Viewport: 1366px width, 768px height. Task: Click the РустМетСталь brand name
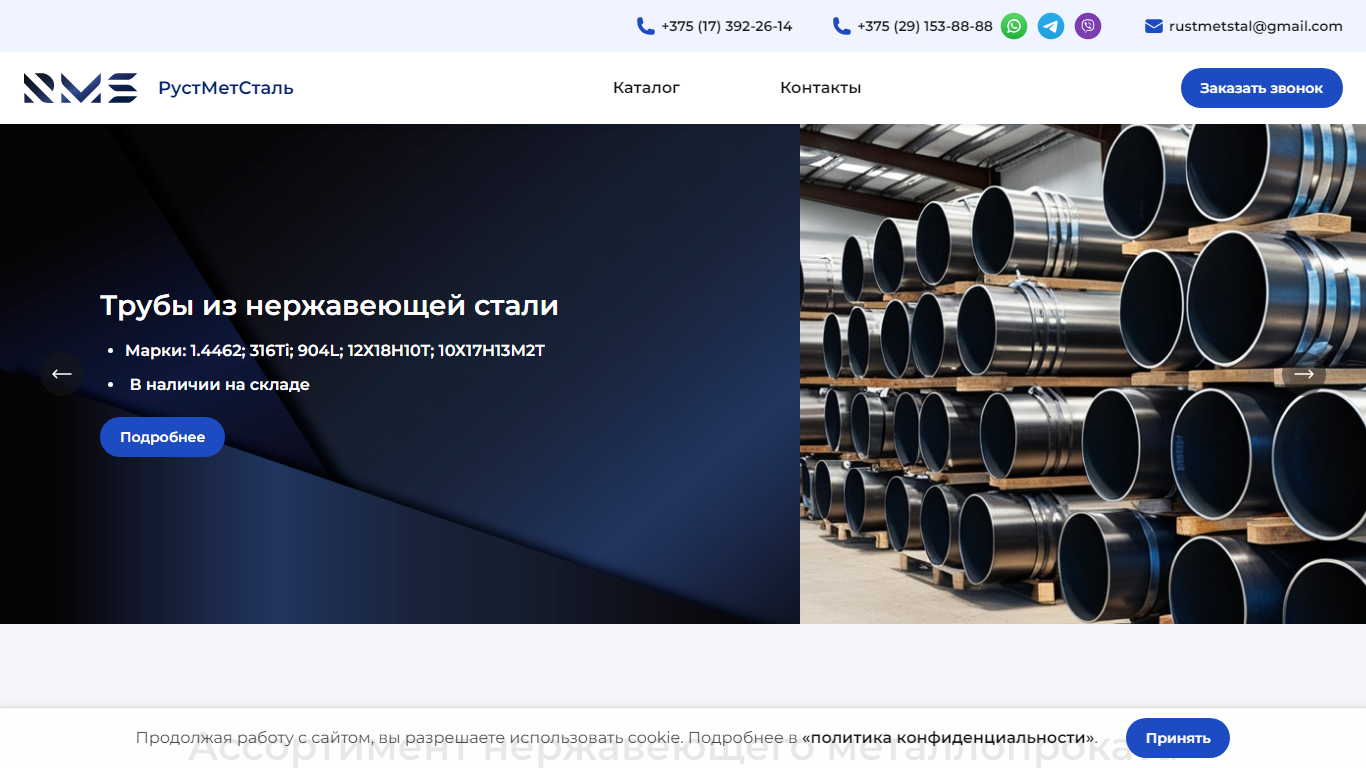pos(226,88)
